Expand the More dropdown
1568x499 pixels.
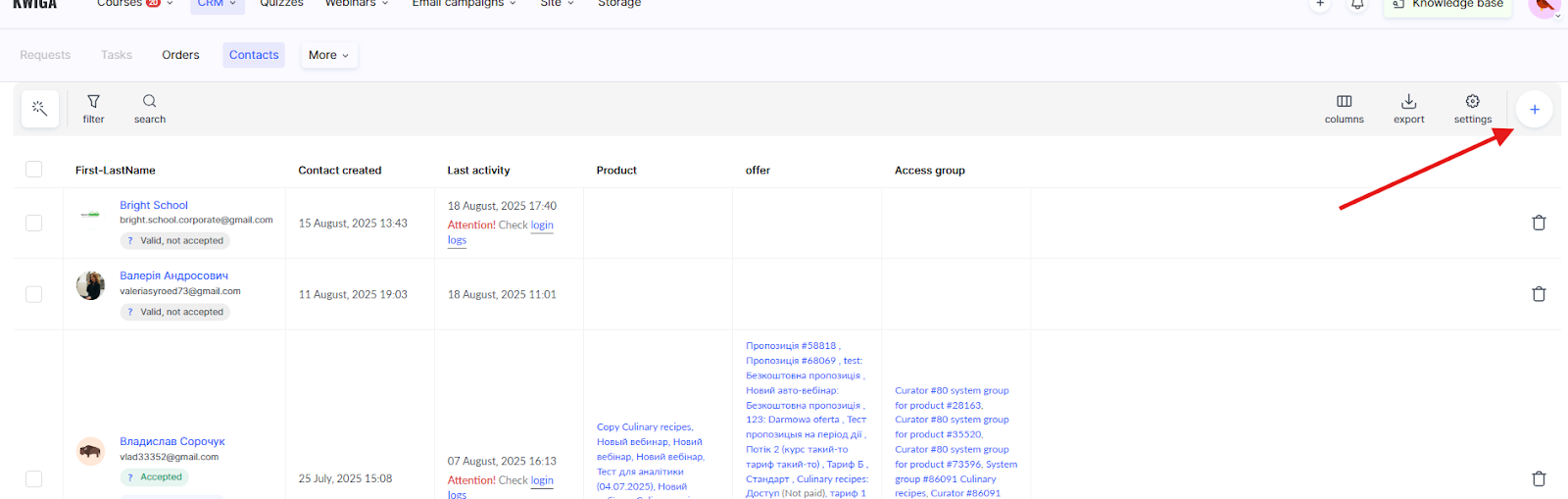click(328, 55)
